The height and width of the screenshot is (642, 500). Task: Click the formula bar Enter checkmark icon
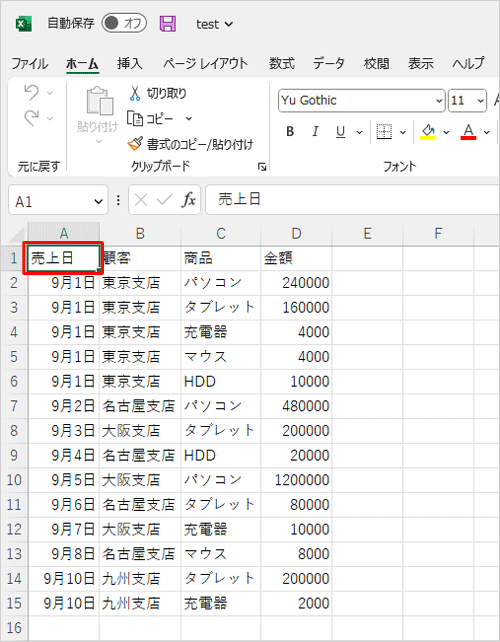coord(165,200)
